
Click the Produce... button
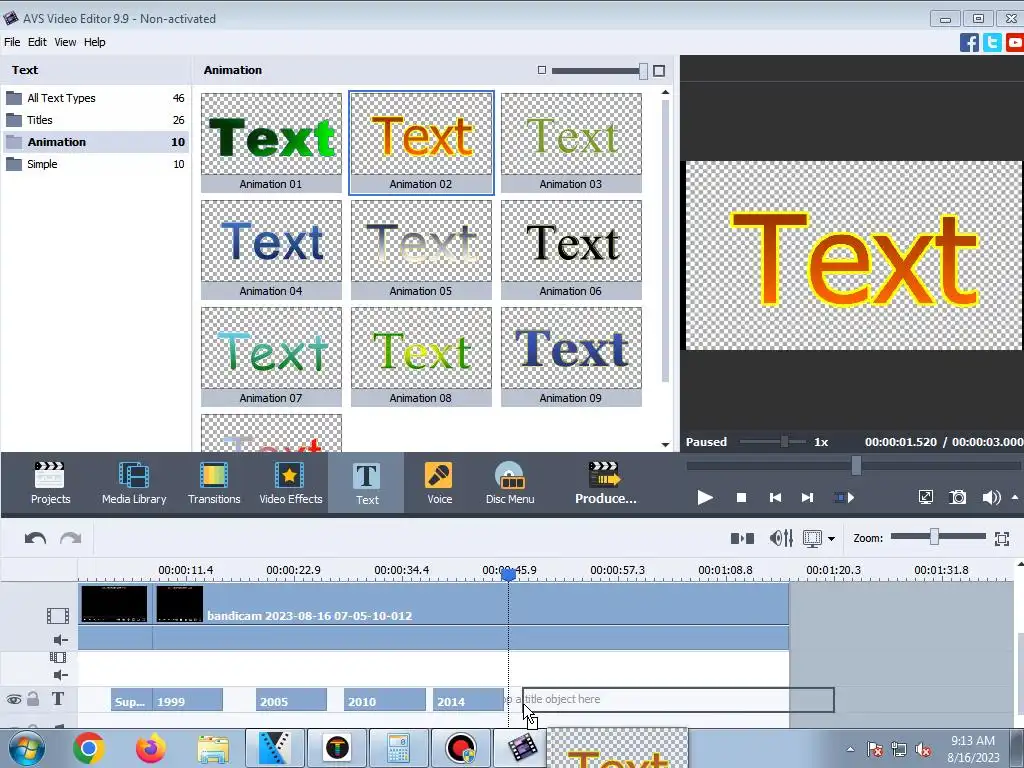tap(605, 483)
